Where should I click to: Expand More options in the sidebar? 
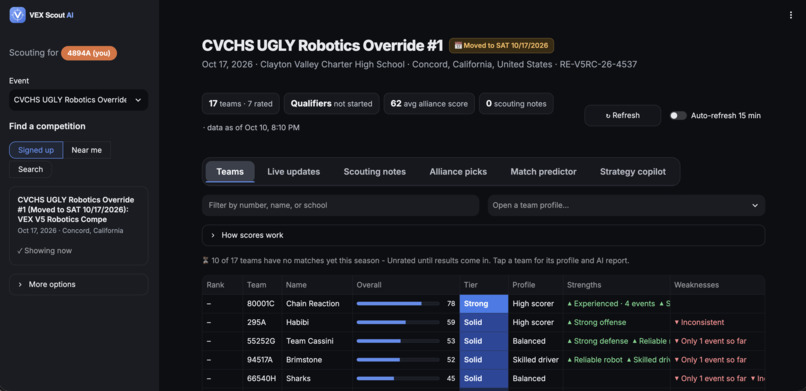79,285
